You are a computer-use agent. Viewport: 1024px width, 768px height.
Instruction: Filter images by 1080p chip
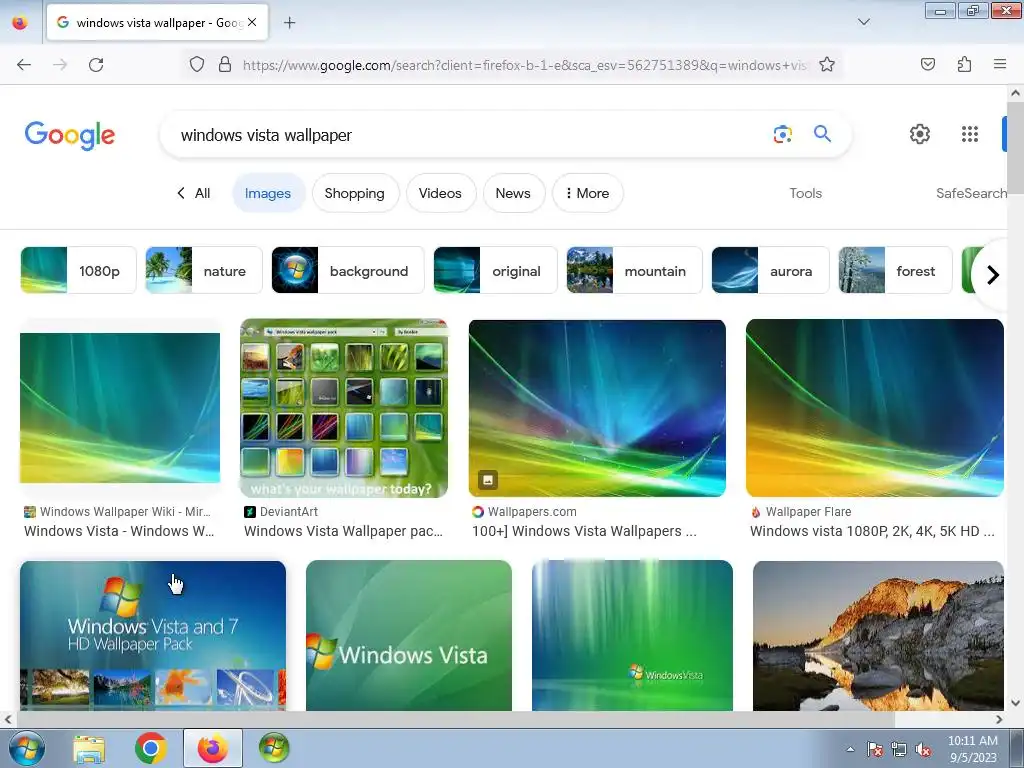(78, 270)
